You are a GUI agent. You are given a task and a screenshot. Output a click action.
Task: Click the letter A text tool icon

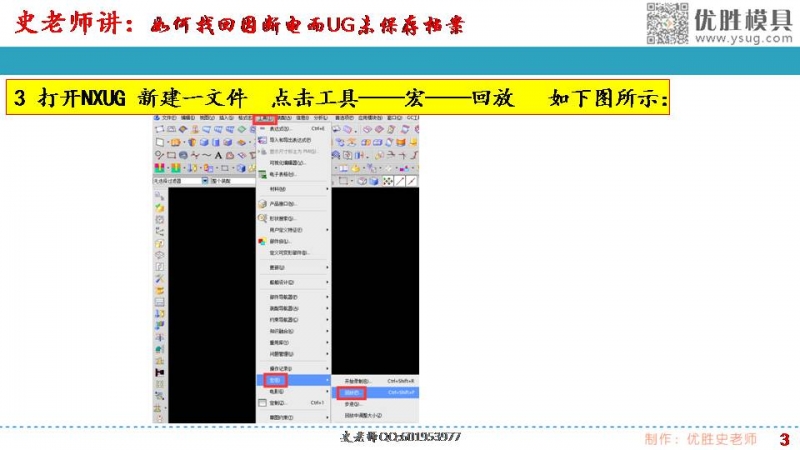tap(218, 155)
